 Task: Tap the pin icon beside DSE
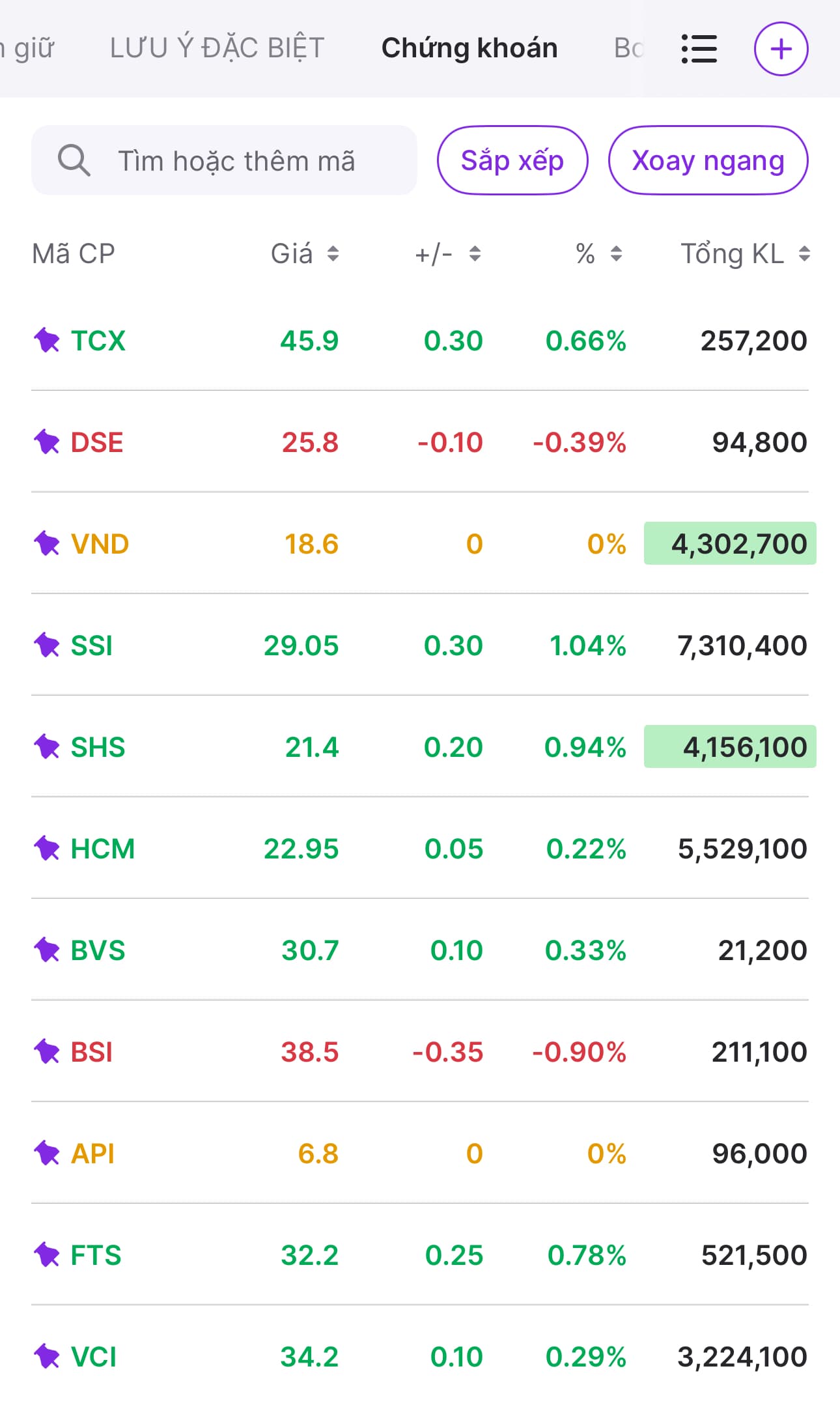pyautogui.click(x=47, y=442)
